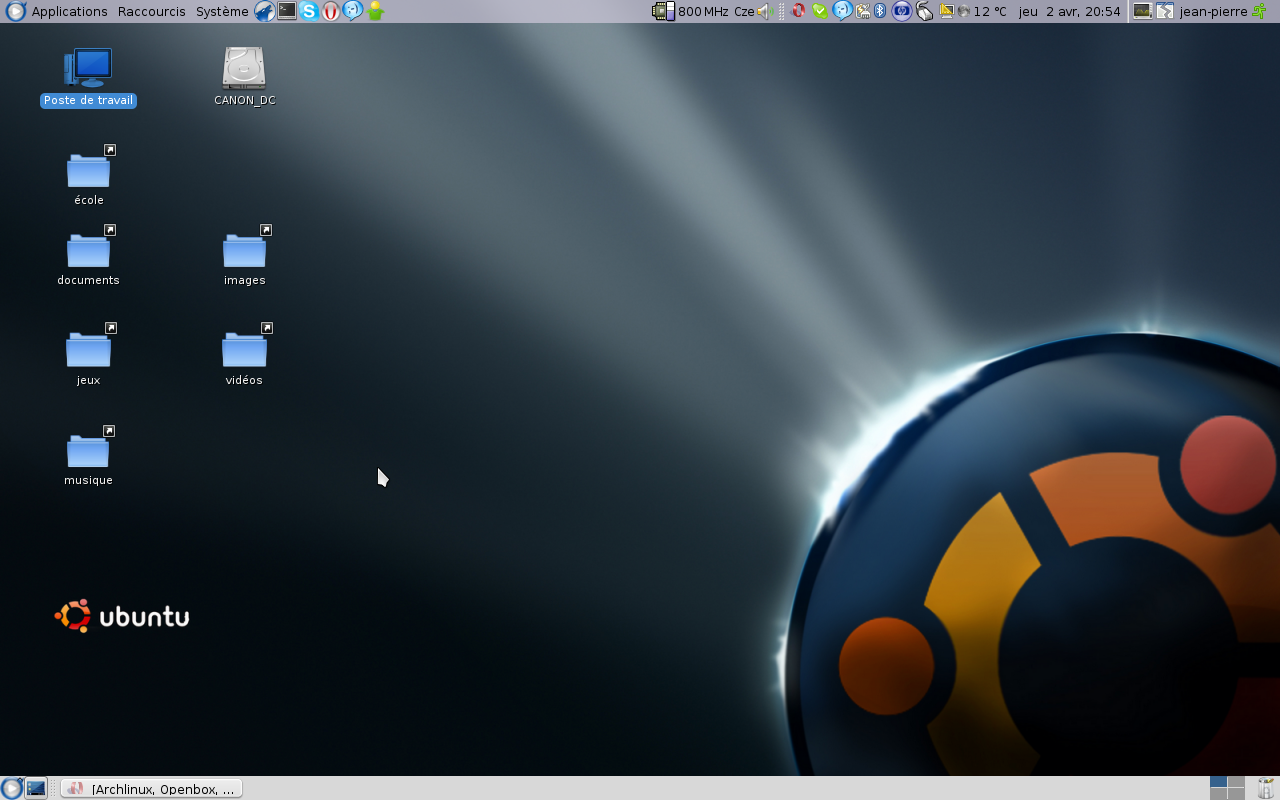This screenshot has height=800, width=1280.
Task: Click the show desktop button
Action: 35,788
